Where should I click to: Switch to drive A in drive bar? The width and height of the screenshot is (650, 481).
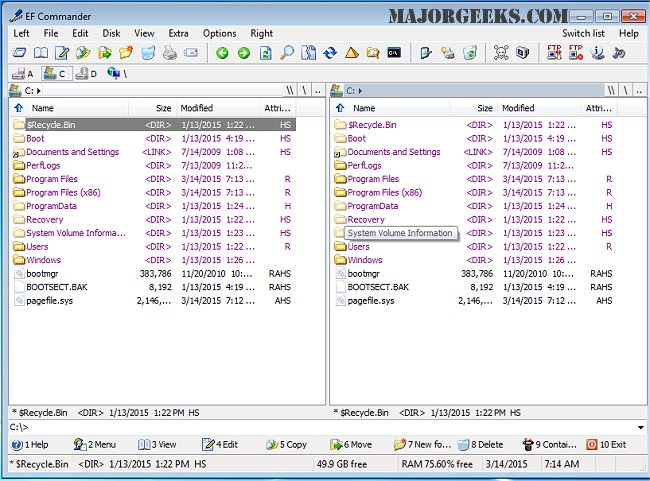(x=22, y=73)
